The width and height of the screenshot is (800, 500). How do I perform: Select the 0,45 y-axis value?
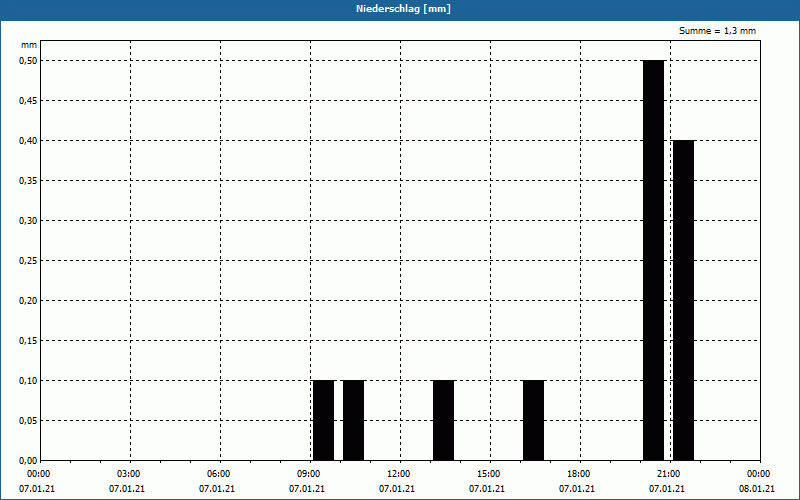28,101
